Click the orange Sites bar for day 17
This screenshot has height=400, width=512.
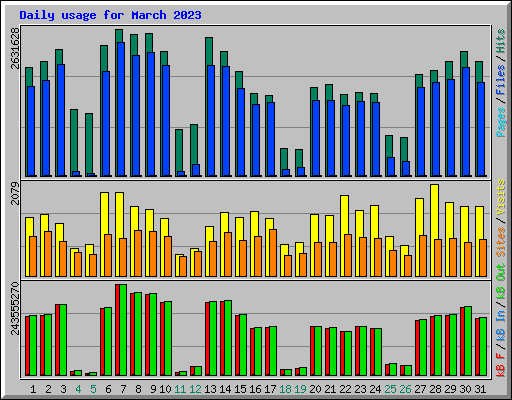[273, 253]
